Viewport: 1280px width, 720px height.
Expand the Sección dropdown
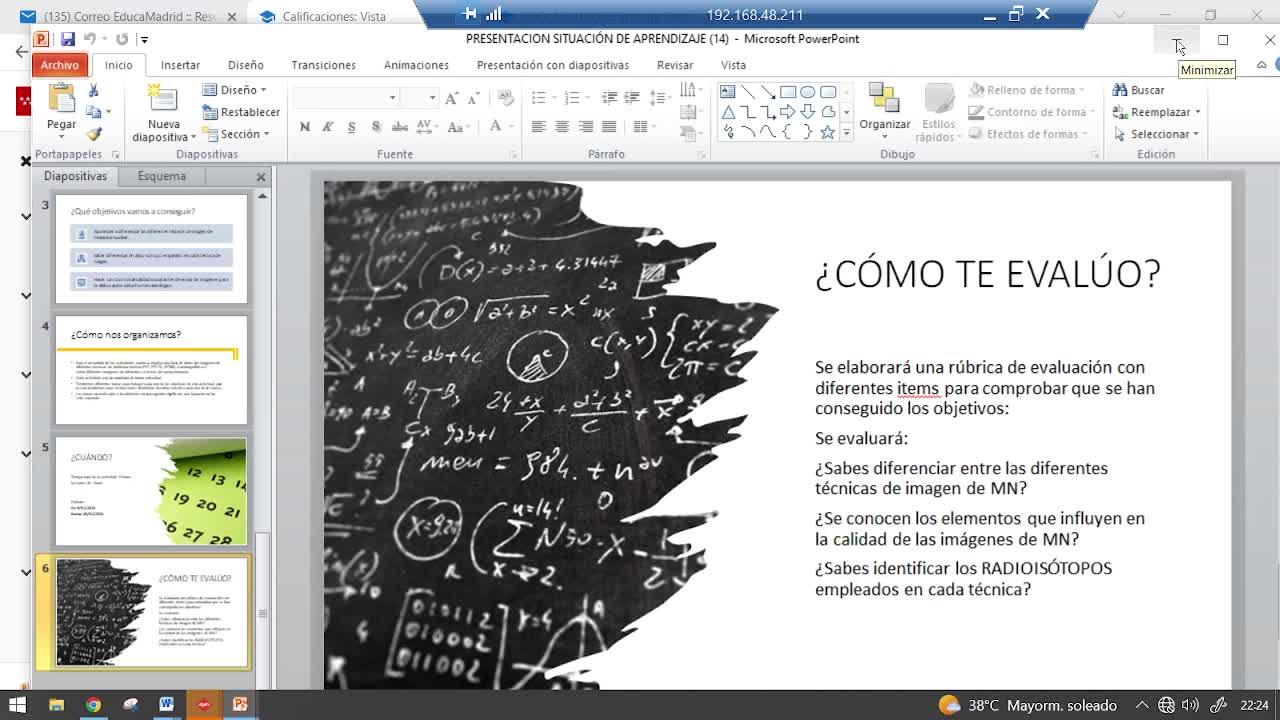click(239, 134)
